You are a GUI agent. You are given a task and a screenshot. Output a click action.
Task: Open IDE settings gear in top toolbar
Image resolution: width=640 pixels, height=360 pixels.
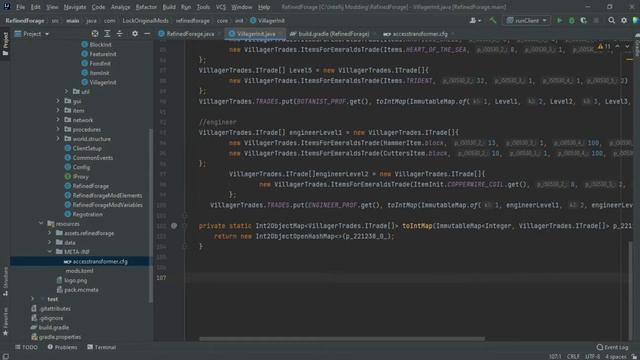[x=624, y=20]
